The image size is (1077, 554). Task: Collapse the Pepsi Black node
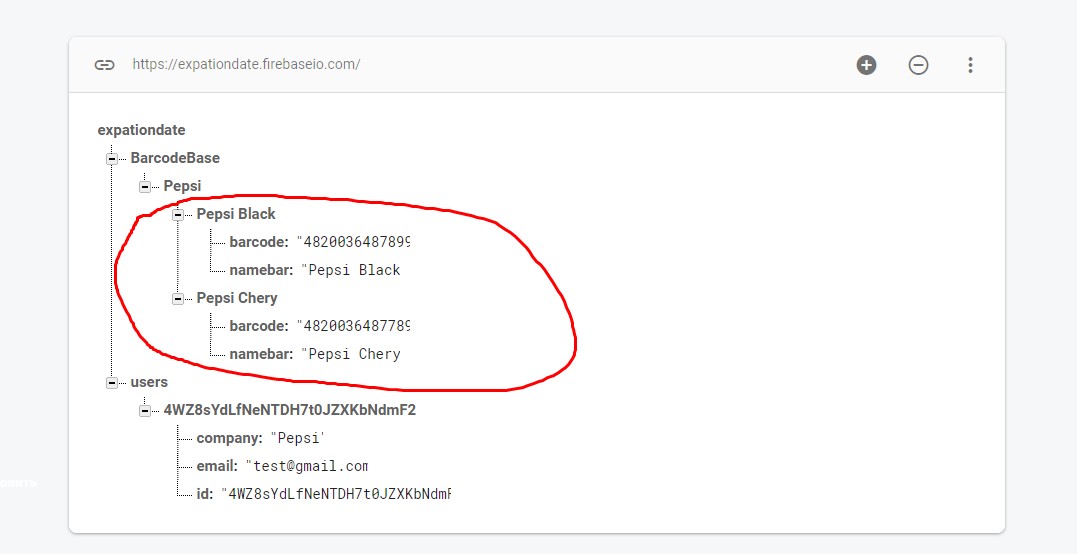pos(177,215)
